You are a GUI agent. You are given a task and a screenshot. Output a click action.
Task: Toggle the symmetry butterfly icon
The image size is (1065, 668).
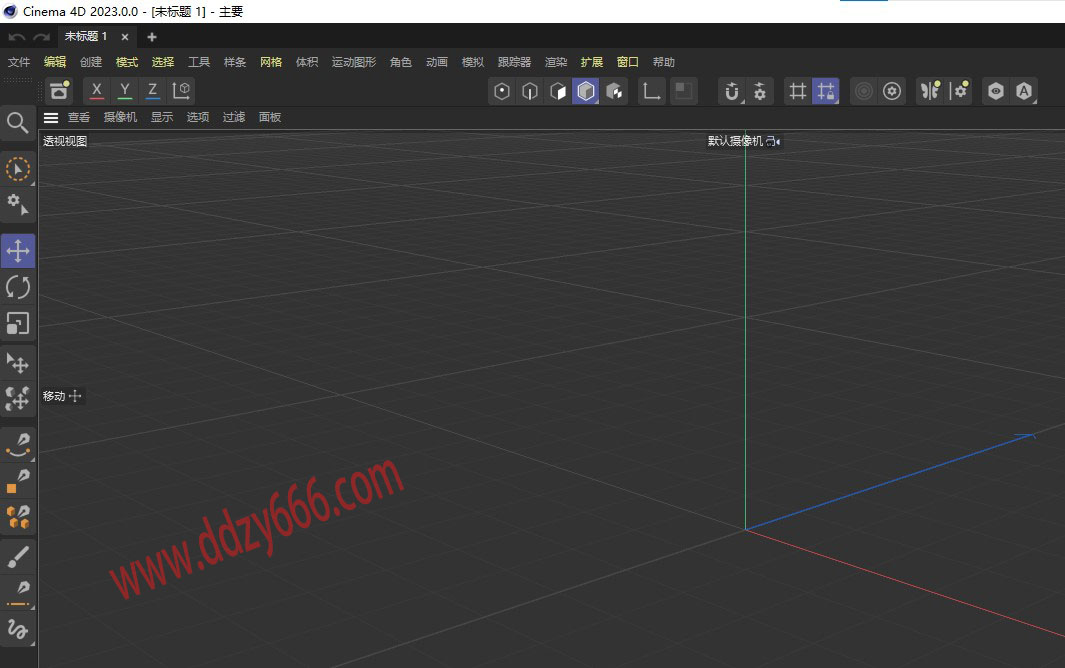tap(930, 91)
